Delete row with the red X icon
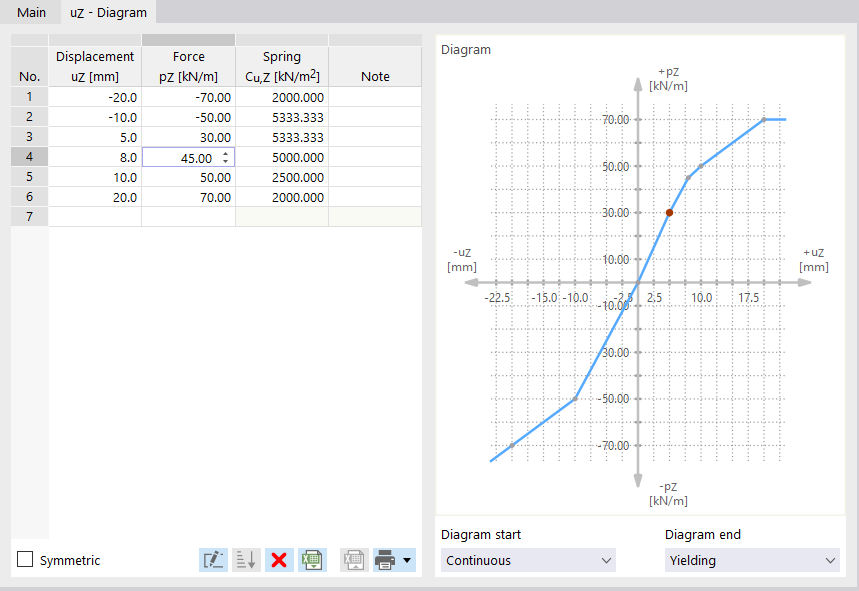This screenshot has height=591, width=859. (x=279, y=560)
